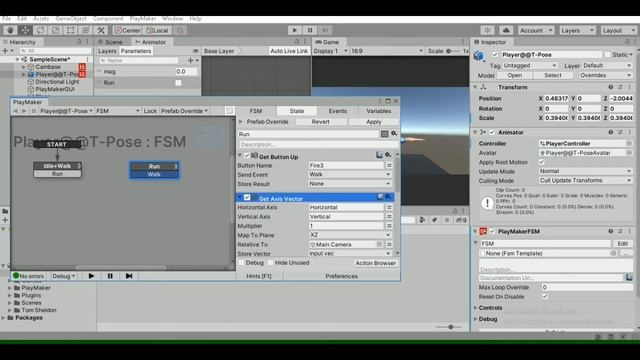Select the Hand tool in Unity toolbar
This screenshot has width=640, height=360.
(10, 30)
